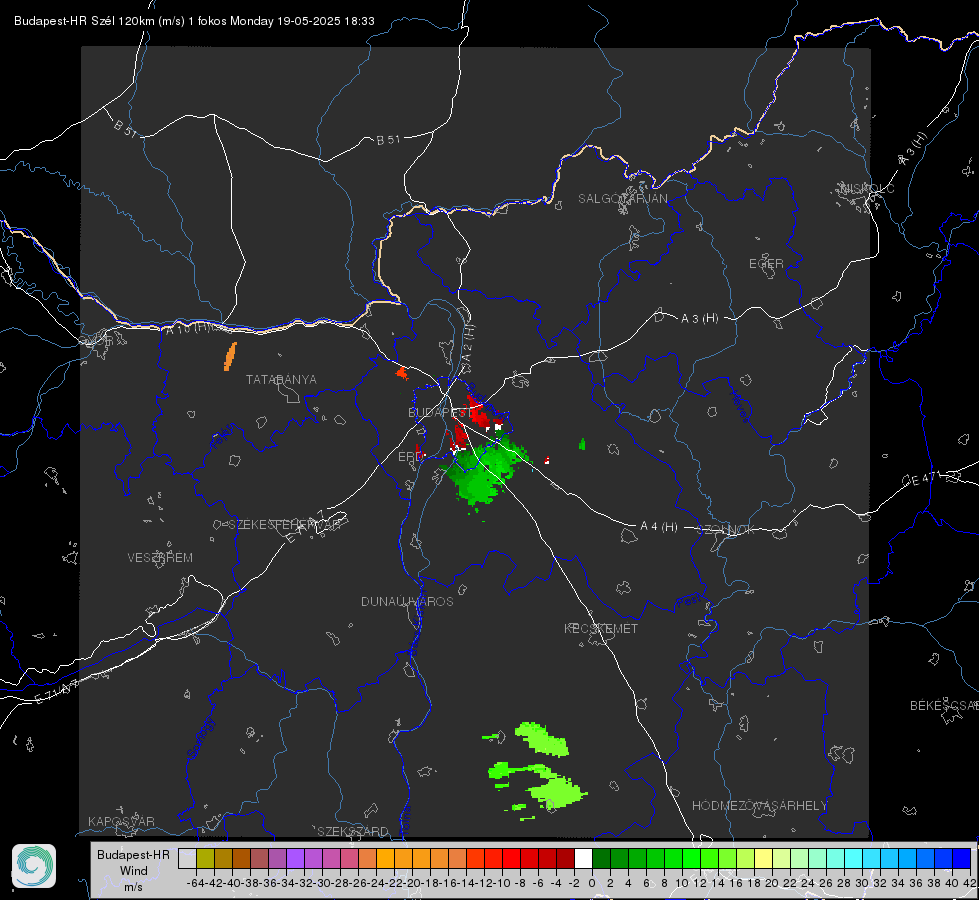This screenshot has width=979, height=900.
Task: Click the SALGÓTARJÁN city label
Action: pos(622,199)
